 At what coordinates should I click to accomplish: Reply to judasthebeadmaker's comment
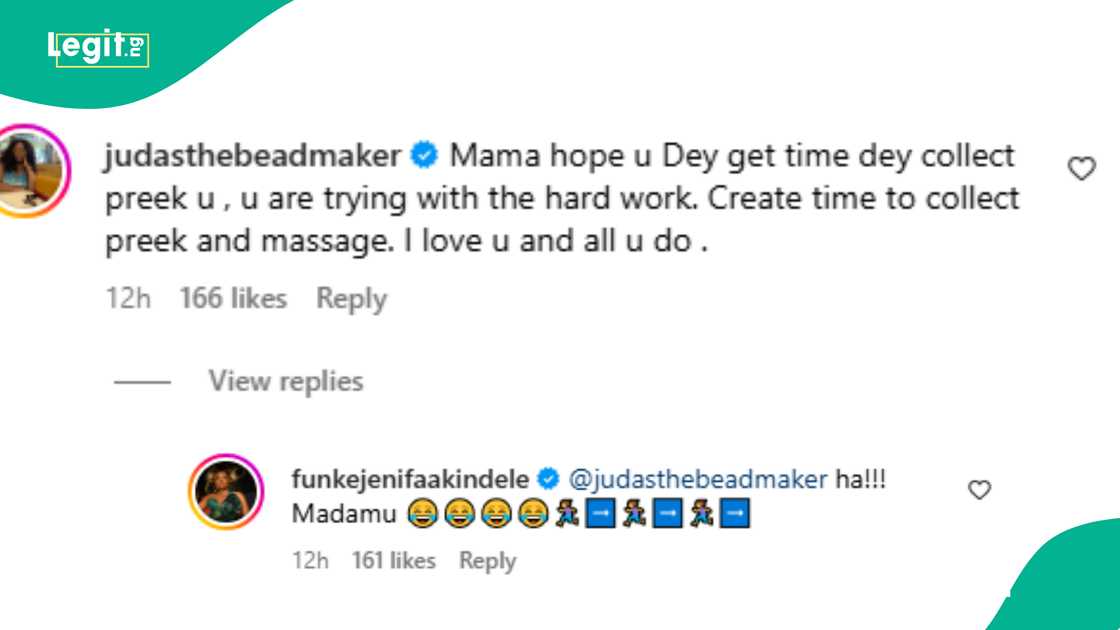[x=351, y=299]
